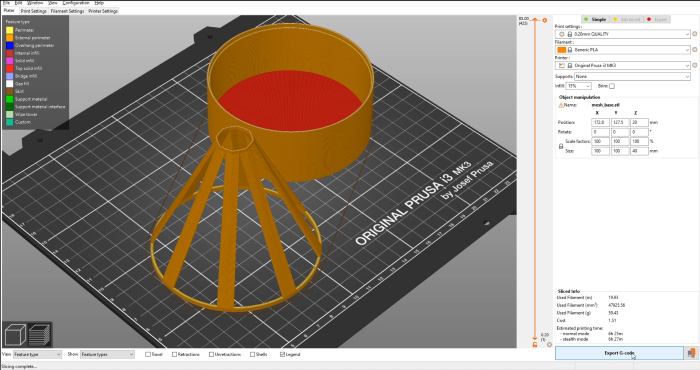Switch to the Plater tab
Screen dimensions: 700x370
(x=9, y=10)
